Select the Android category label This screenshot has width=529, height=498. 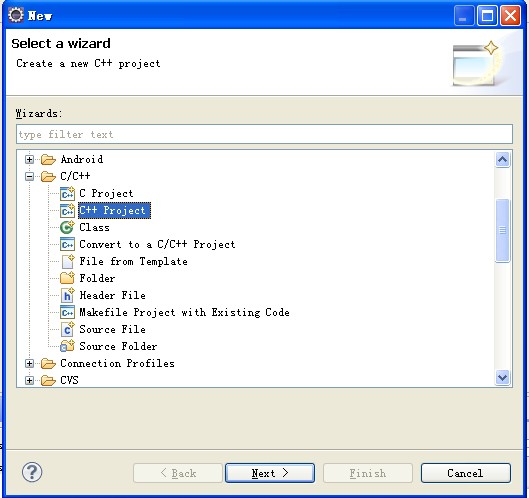pyautogui.click(x=82, y=160)
